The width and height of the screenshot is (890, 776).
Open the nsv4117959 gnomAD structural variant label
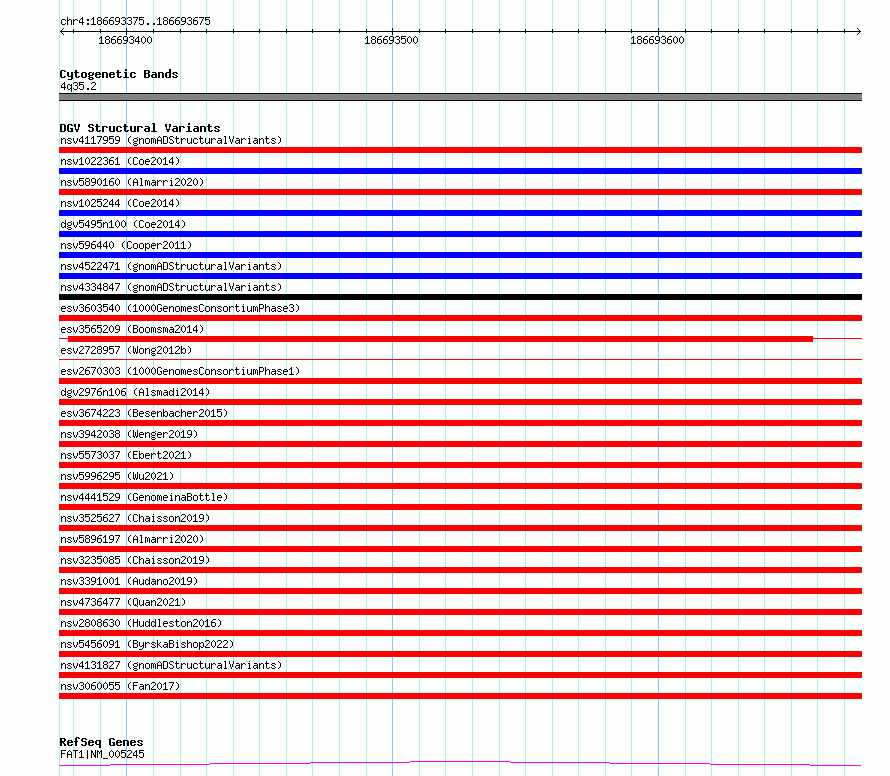(171, 140)
